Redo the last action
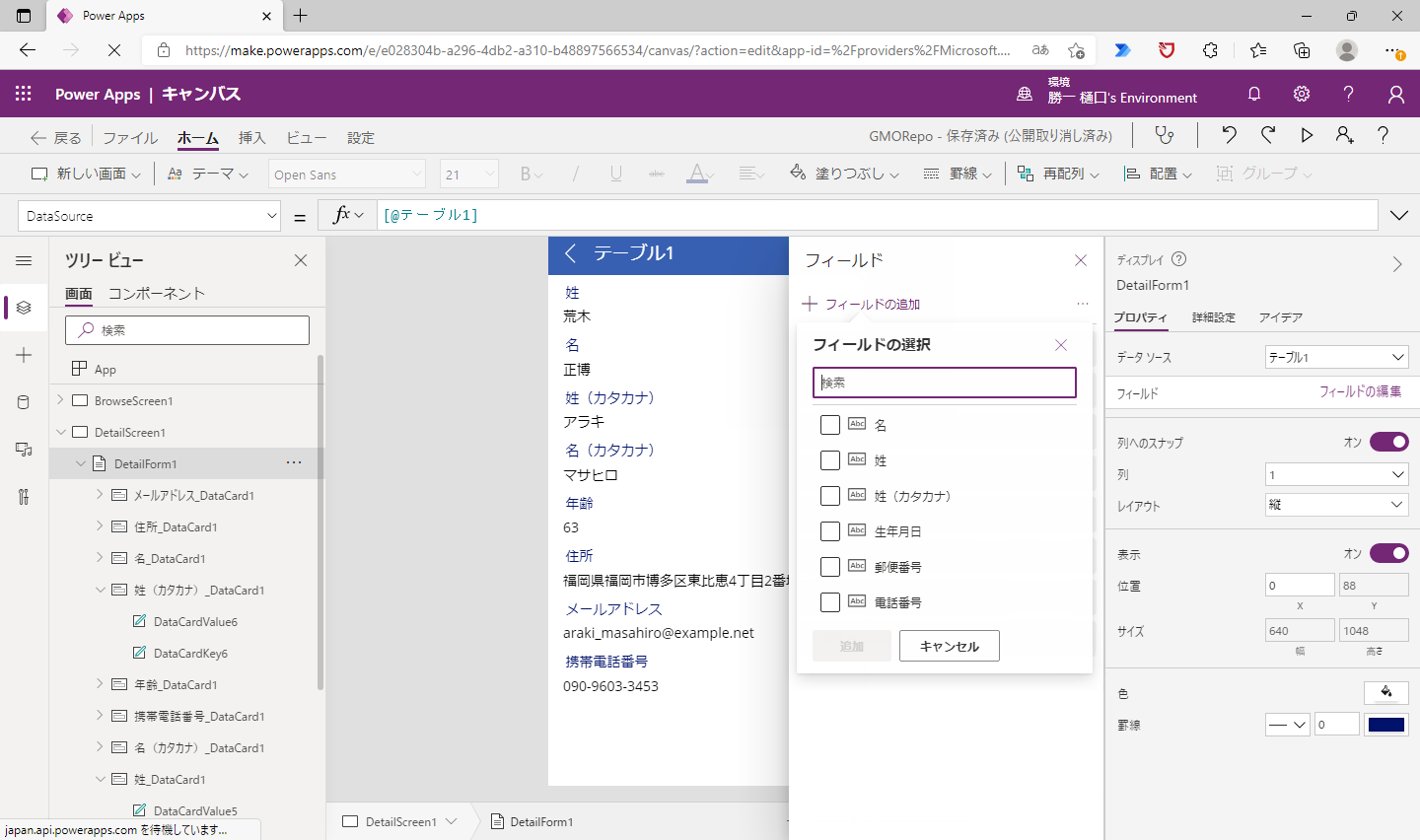This screenshot has width=1420, height=840. point(1268,135)
